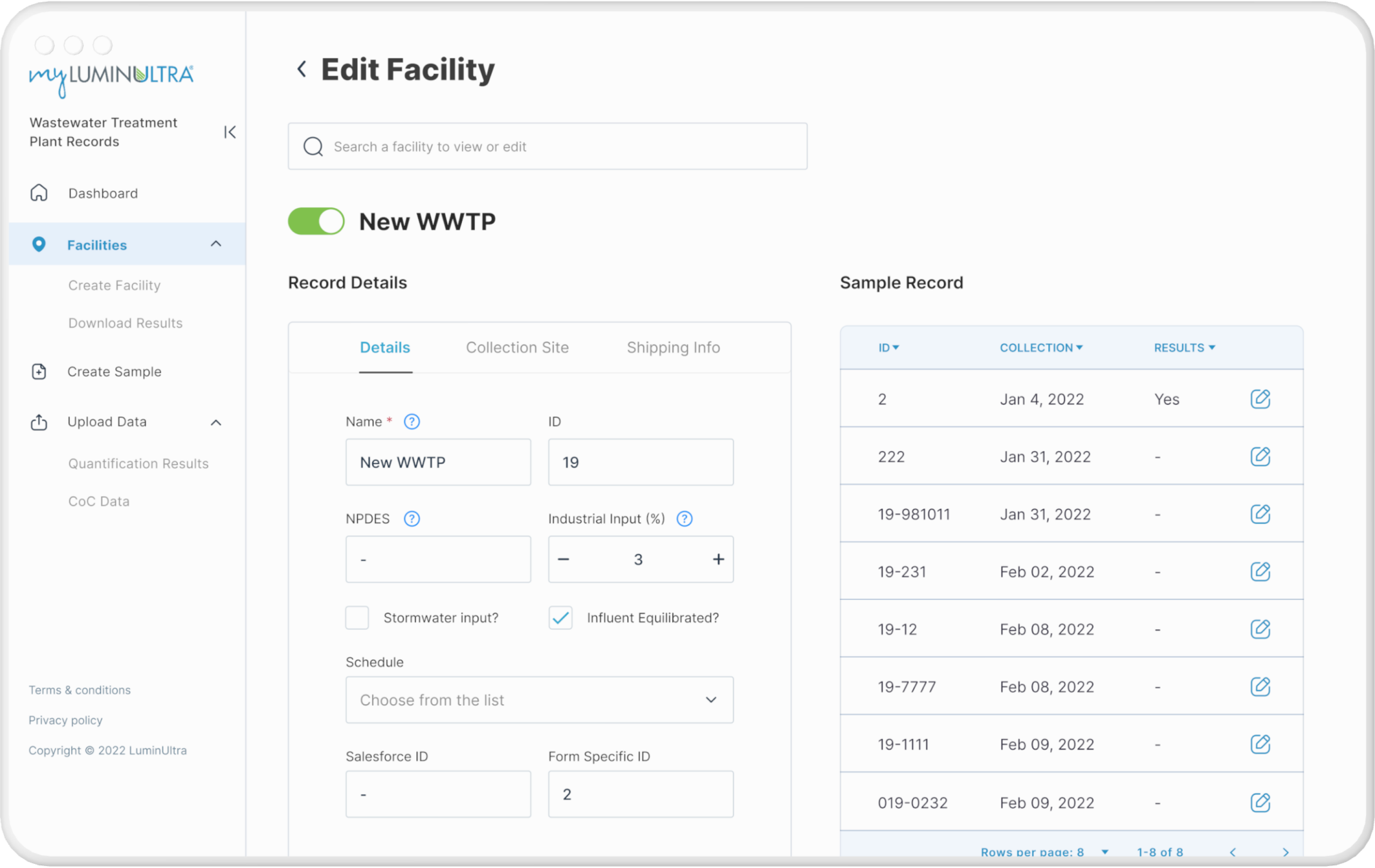Click the Dashboard home icon
Screen dimensions: 1375x868
(39, 193)
